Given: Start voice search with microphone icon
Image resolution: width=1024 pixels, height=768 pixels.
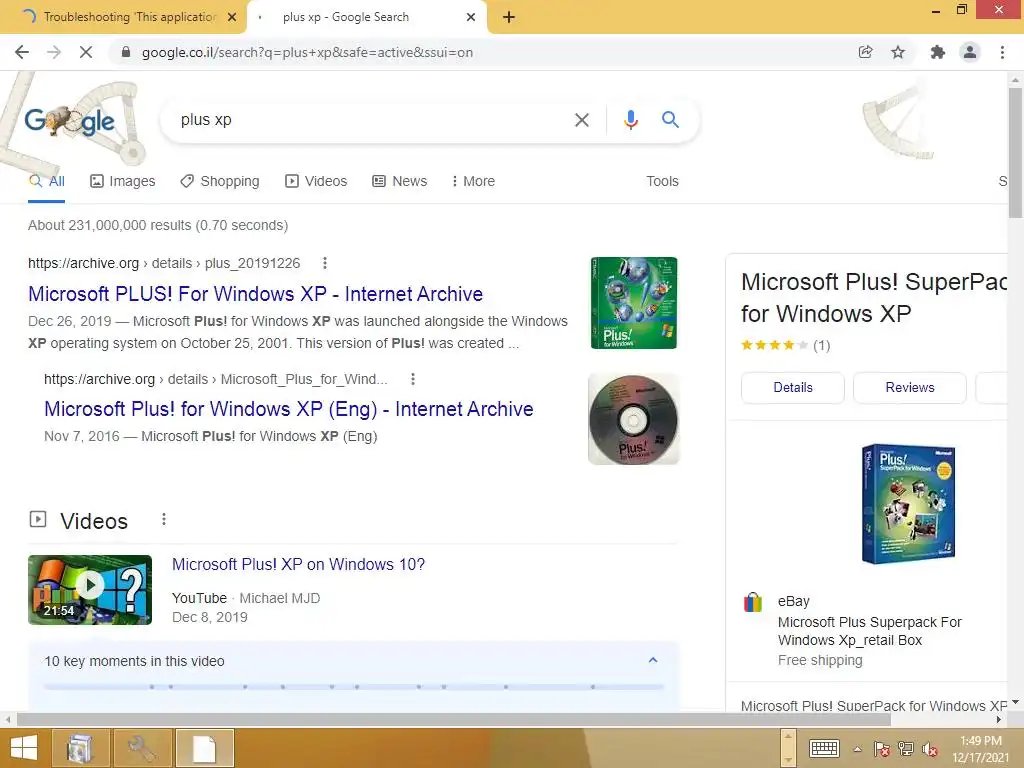Looking at the screenshot, I should (x=630, y=120).
